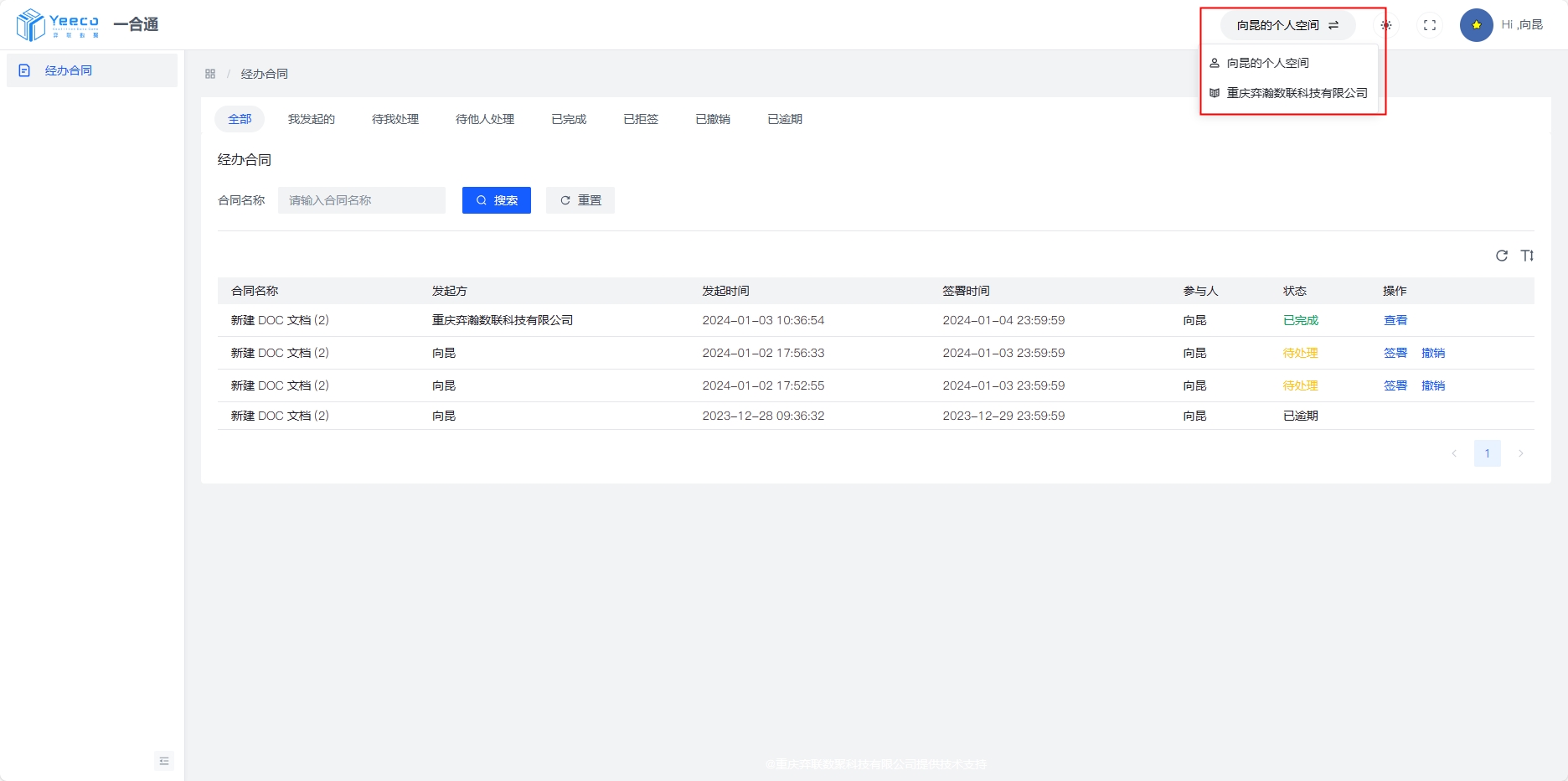Choose 重庆弈瀚数联科技有限公司 from the workspace list
1568x781 pixels.
[1296, 93]
